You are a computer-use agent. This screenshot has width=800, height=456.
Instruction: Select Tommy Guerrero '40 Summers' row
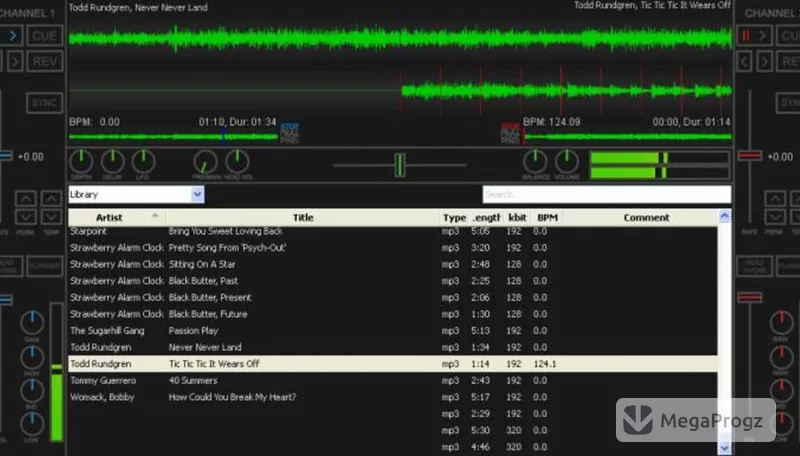393,381
